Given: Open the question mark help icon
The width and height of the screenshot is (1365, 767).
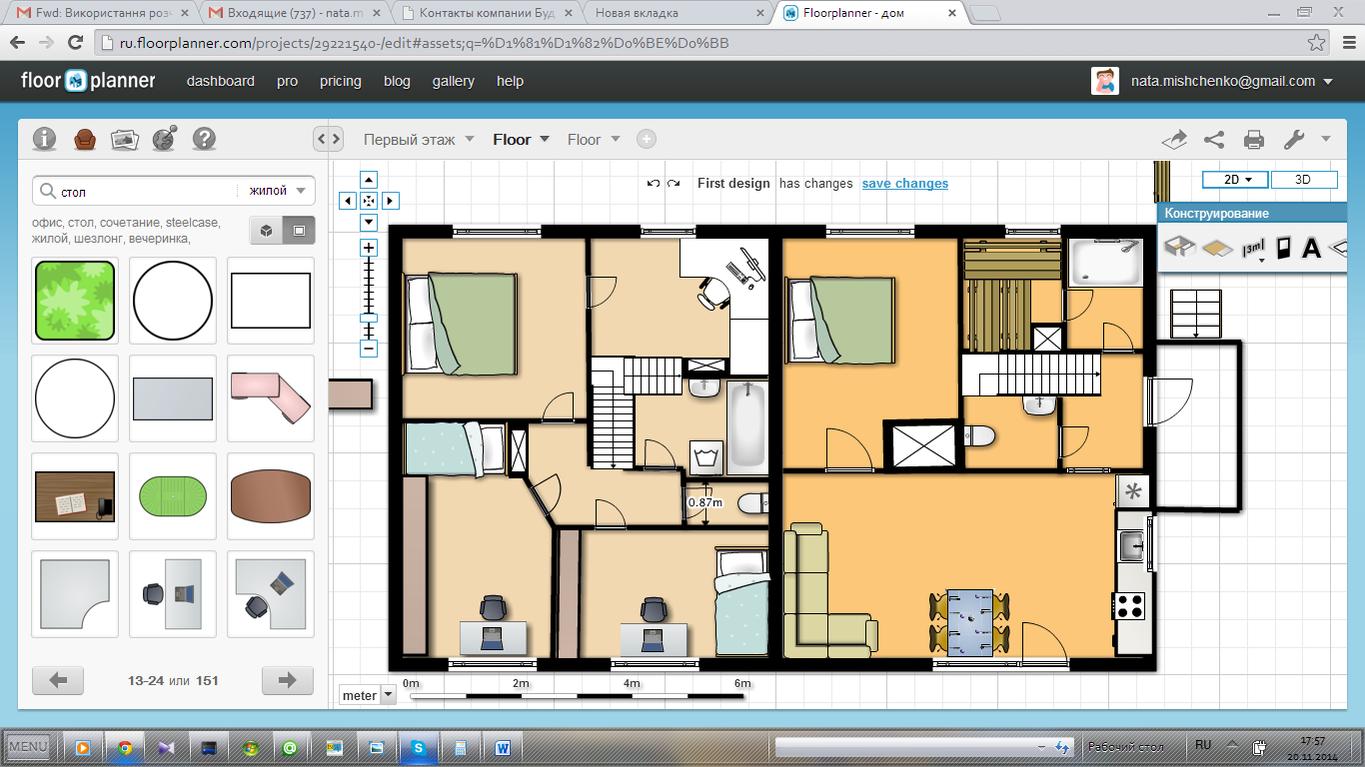Looking at the screenshot, I should click(204, 139).
